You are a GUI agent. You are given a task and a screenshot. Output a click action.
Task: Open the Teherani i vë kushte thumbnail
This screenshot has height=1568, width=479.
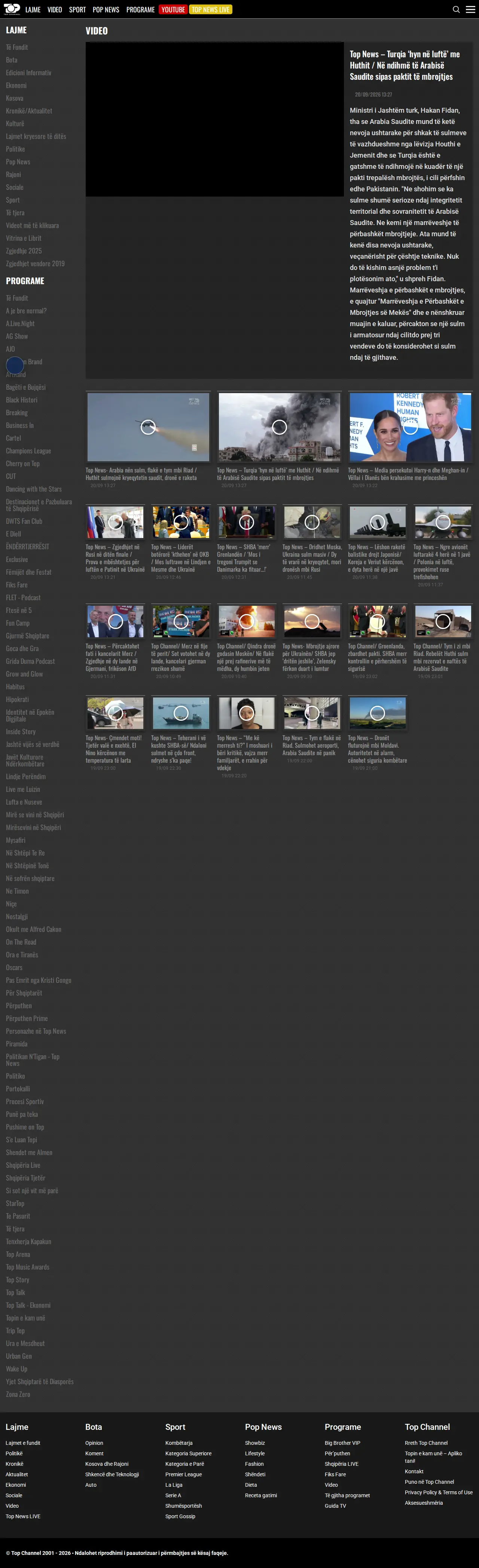181,713
